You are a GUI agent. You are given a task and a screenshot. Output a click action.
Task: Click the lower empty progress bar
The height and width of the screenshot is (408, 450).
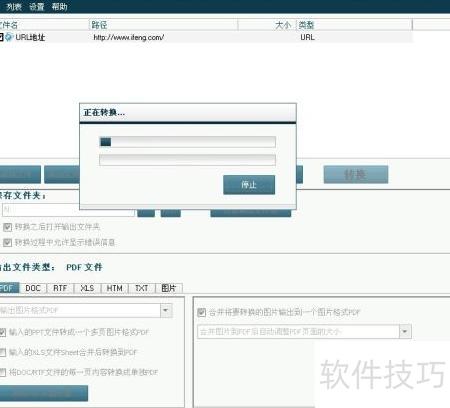[x=187, y=160]
